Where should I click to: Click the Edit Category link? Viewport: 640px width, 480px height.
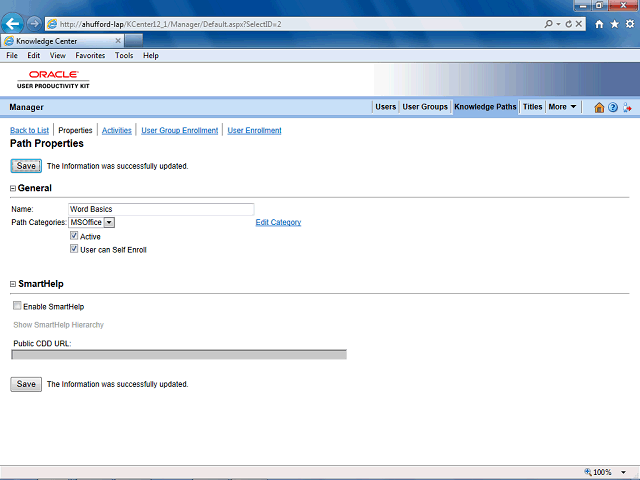(278, 222)
